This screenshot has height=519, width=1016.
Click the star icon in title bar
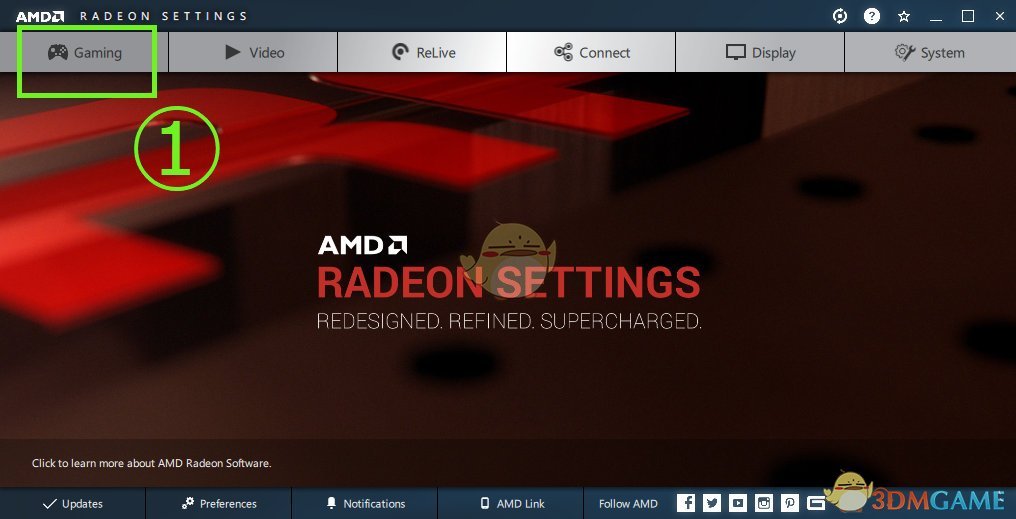[904, 16]
